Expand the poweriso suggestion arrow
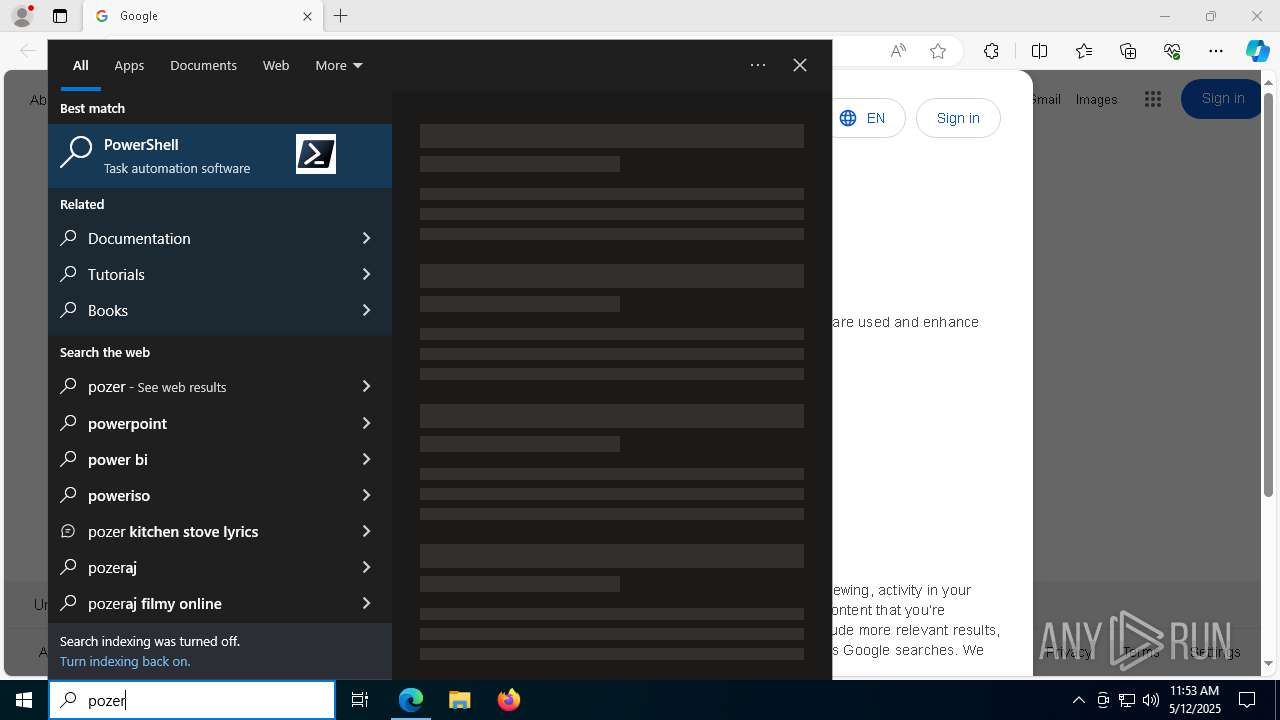 pyautogui.click(x=366, y=495)
